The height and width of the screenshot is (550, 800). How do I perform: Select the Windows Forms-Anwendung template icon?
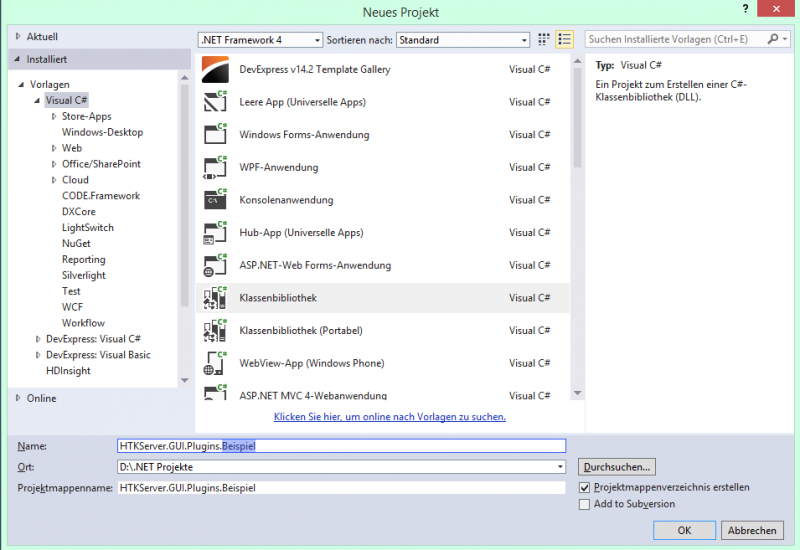pyautogui.click(x=216, y=135)
